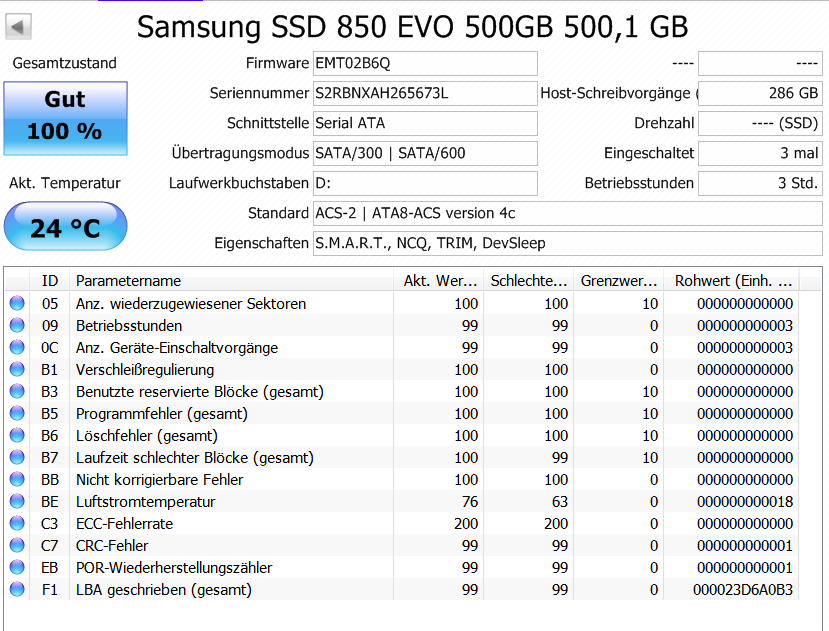The image size is (829, 631).
Task: Click worst value 99 in Laufzeit schlechter Blöcke row
Action: (560, 458)
